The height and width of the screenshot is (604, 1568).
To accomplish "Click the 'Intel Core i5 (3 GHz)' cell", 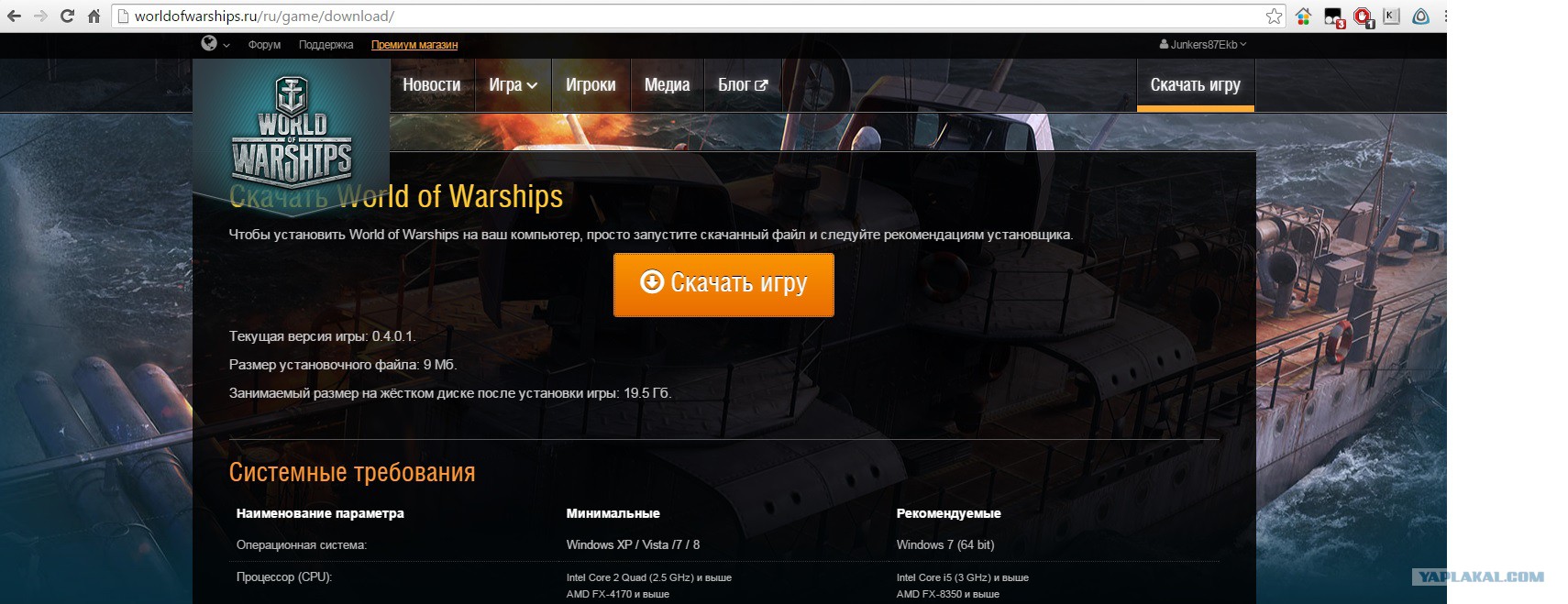I will coord(962,577).
